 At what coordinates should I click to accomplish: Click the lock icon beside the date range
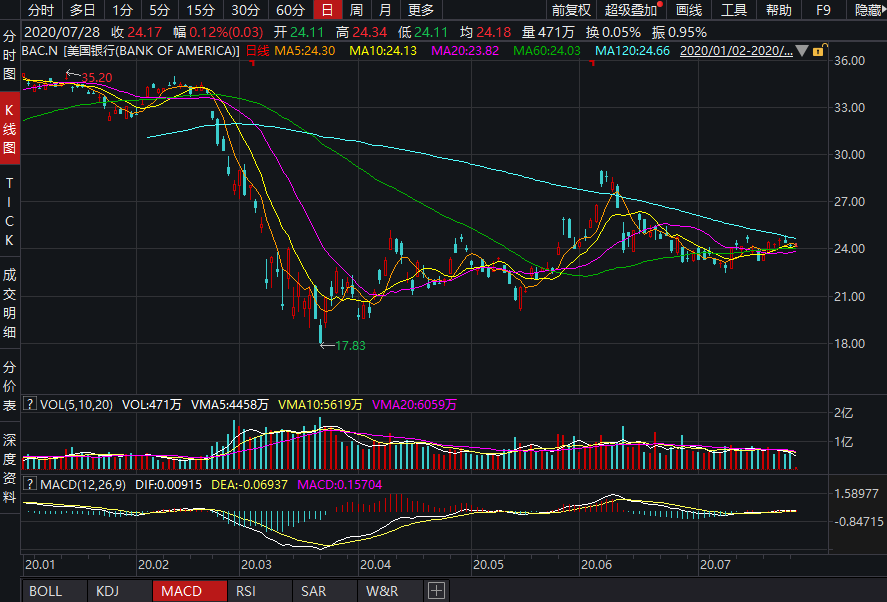[x=819, y=50]
